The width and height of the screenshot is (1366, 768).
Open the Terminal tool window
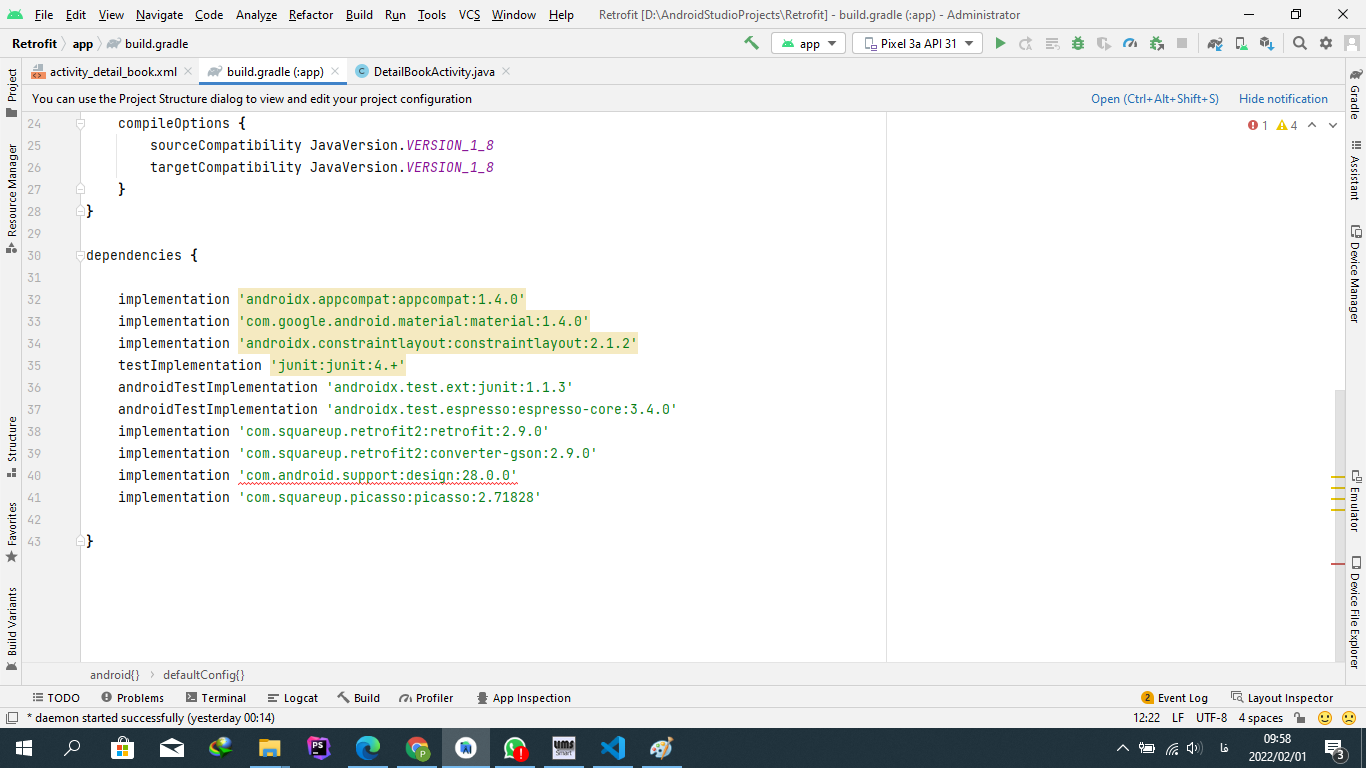215,698
